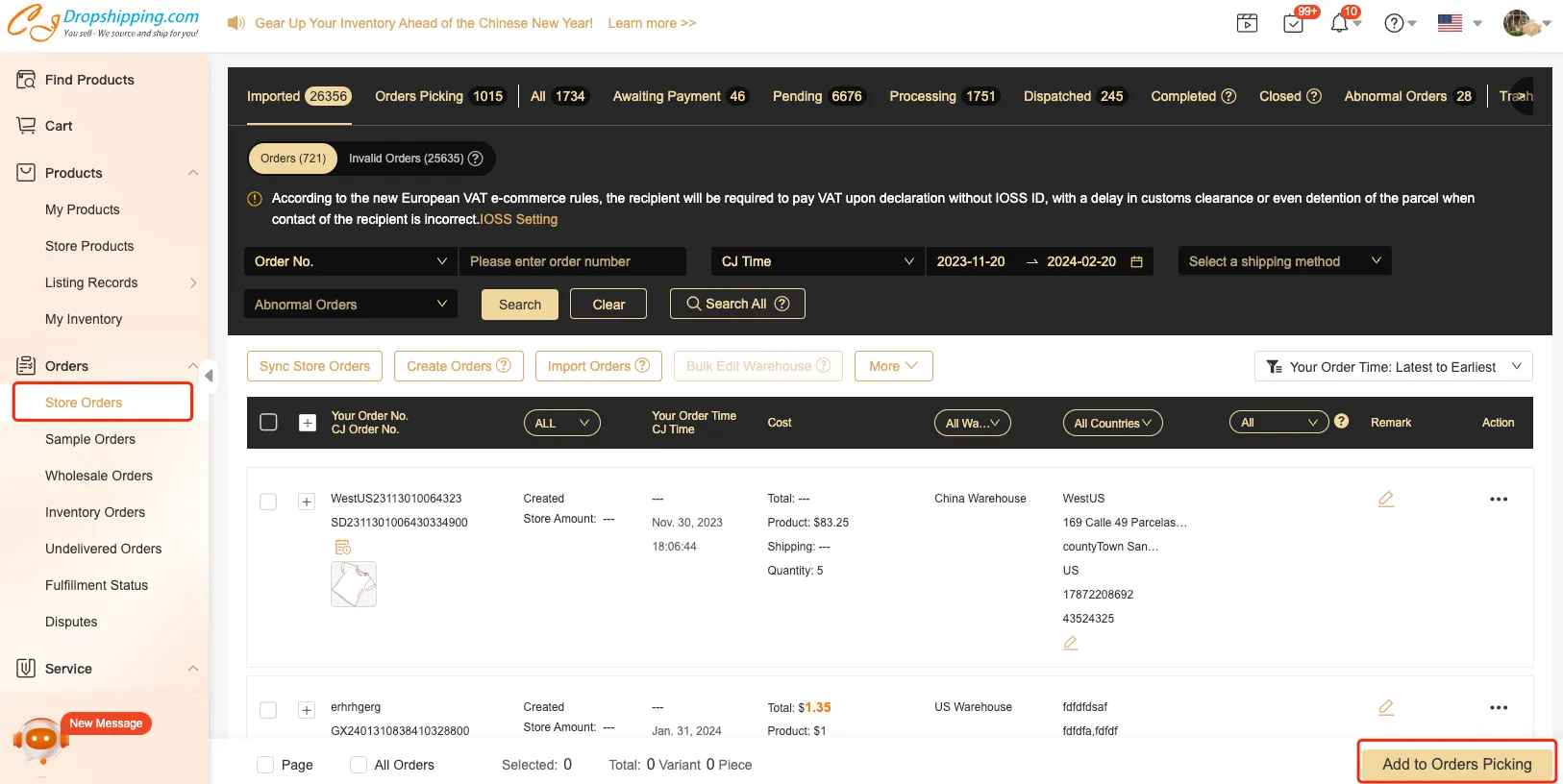Click the help question mark icon in header

(x=1394, y=24)
